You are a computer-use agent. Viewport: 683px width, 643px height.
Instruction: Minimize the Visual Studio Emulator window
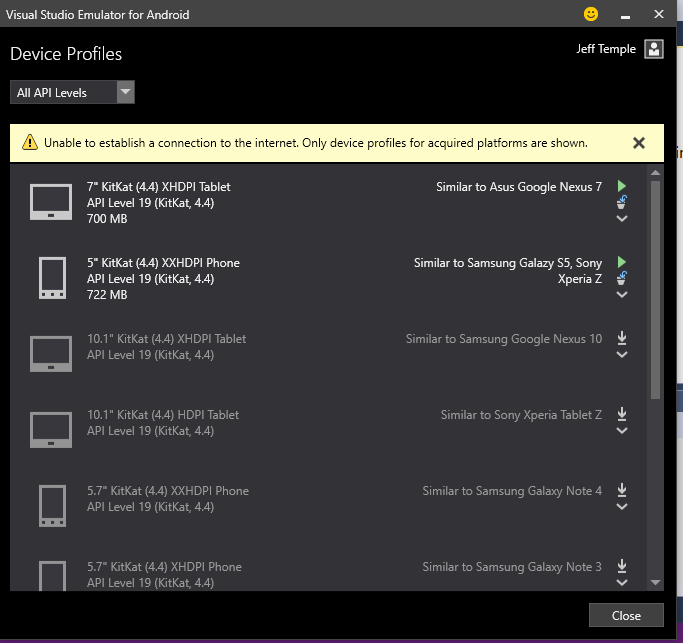point(625,15)
